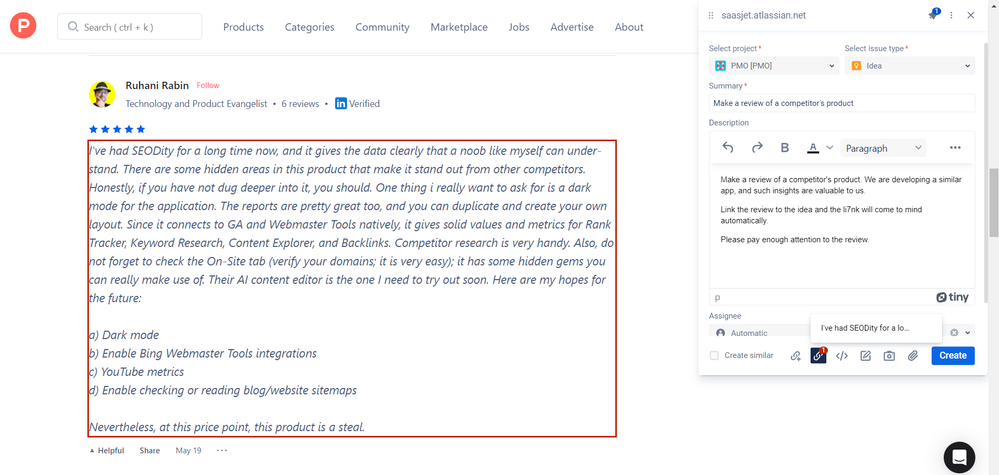Click the highlighted link icon with badge

pos(818,356)
